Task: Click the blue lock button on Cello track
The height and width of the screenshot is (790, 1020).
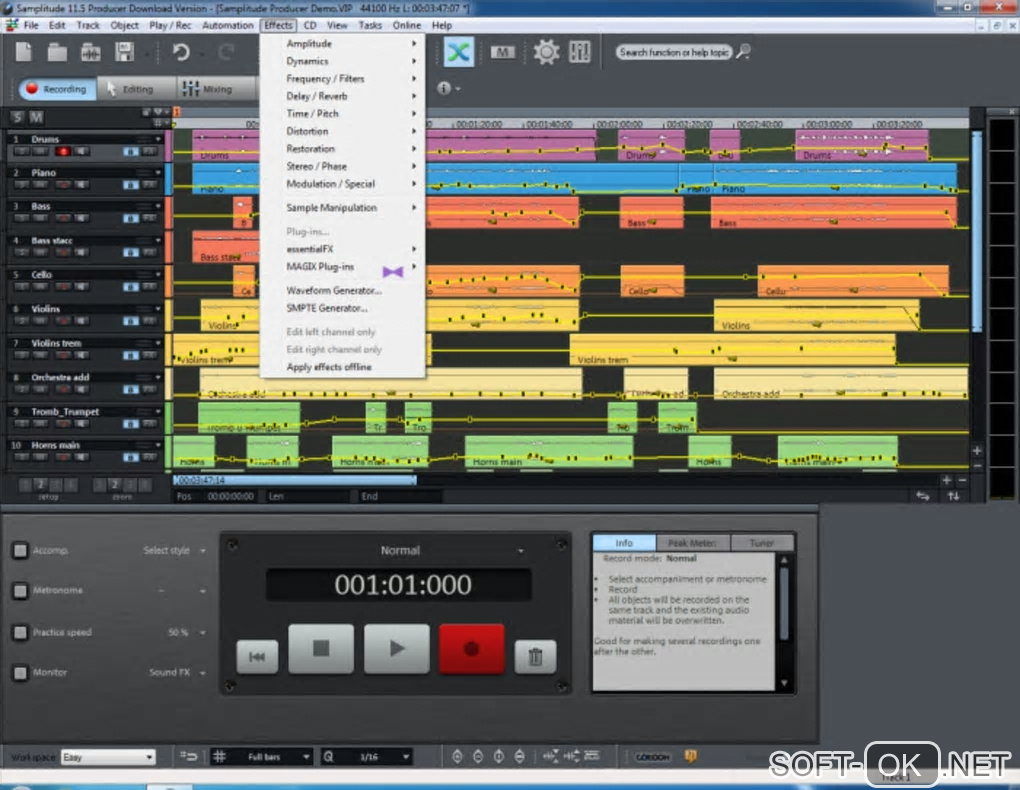Action: point(131,286)
